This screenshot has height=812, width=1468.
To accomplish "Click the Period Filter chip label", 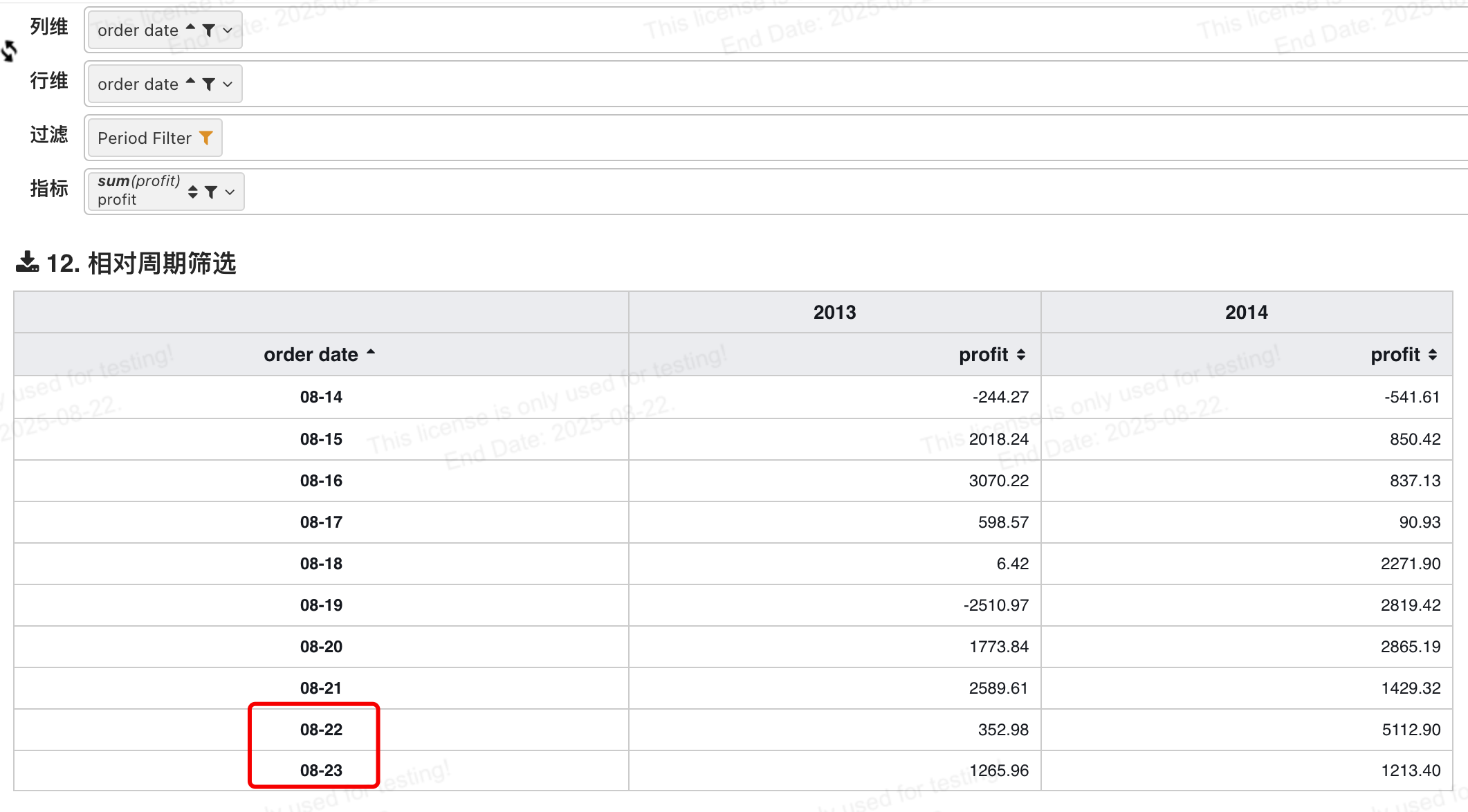I will pos(145,138).
